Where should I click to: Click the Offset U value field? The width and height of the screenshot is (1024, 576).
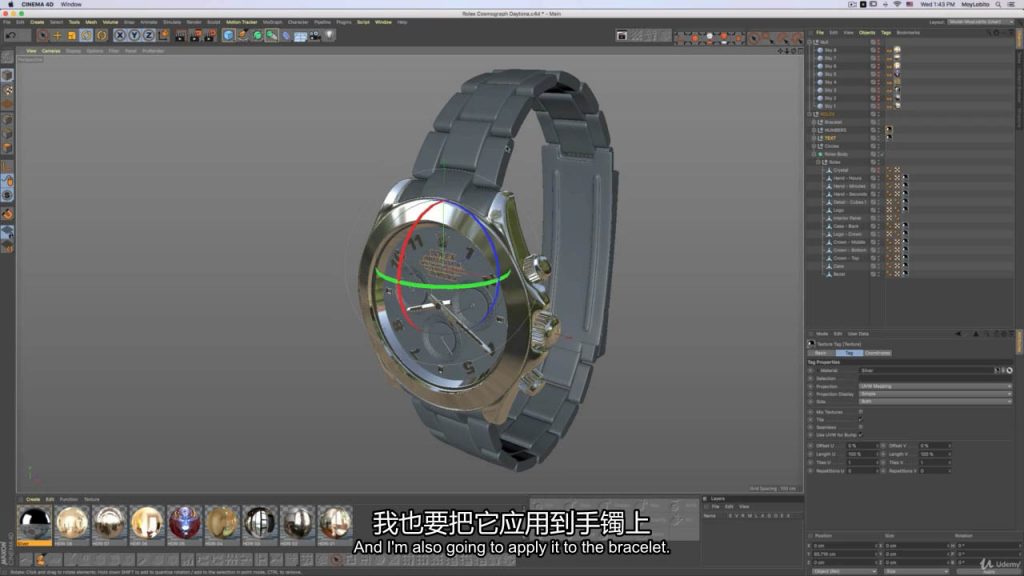pyautogui.click(x=862, y=446)
